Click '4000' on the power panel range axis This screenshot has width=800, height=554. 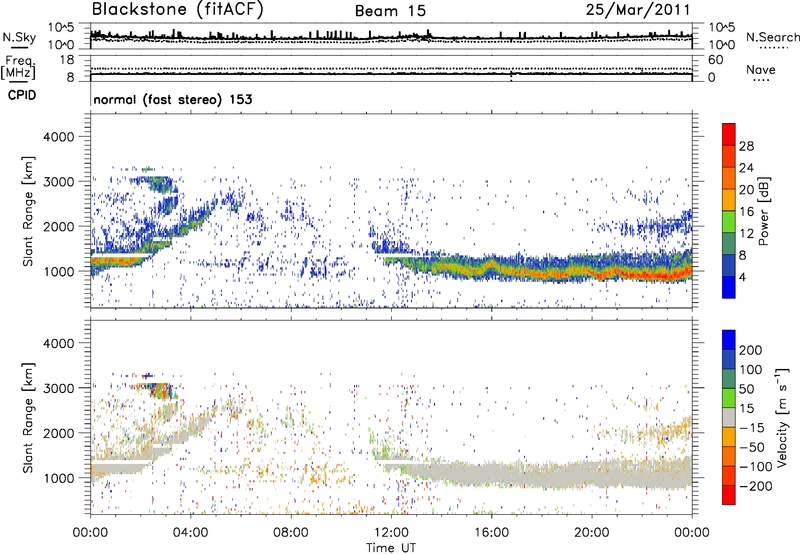point(58,137)
